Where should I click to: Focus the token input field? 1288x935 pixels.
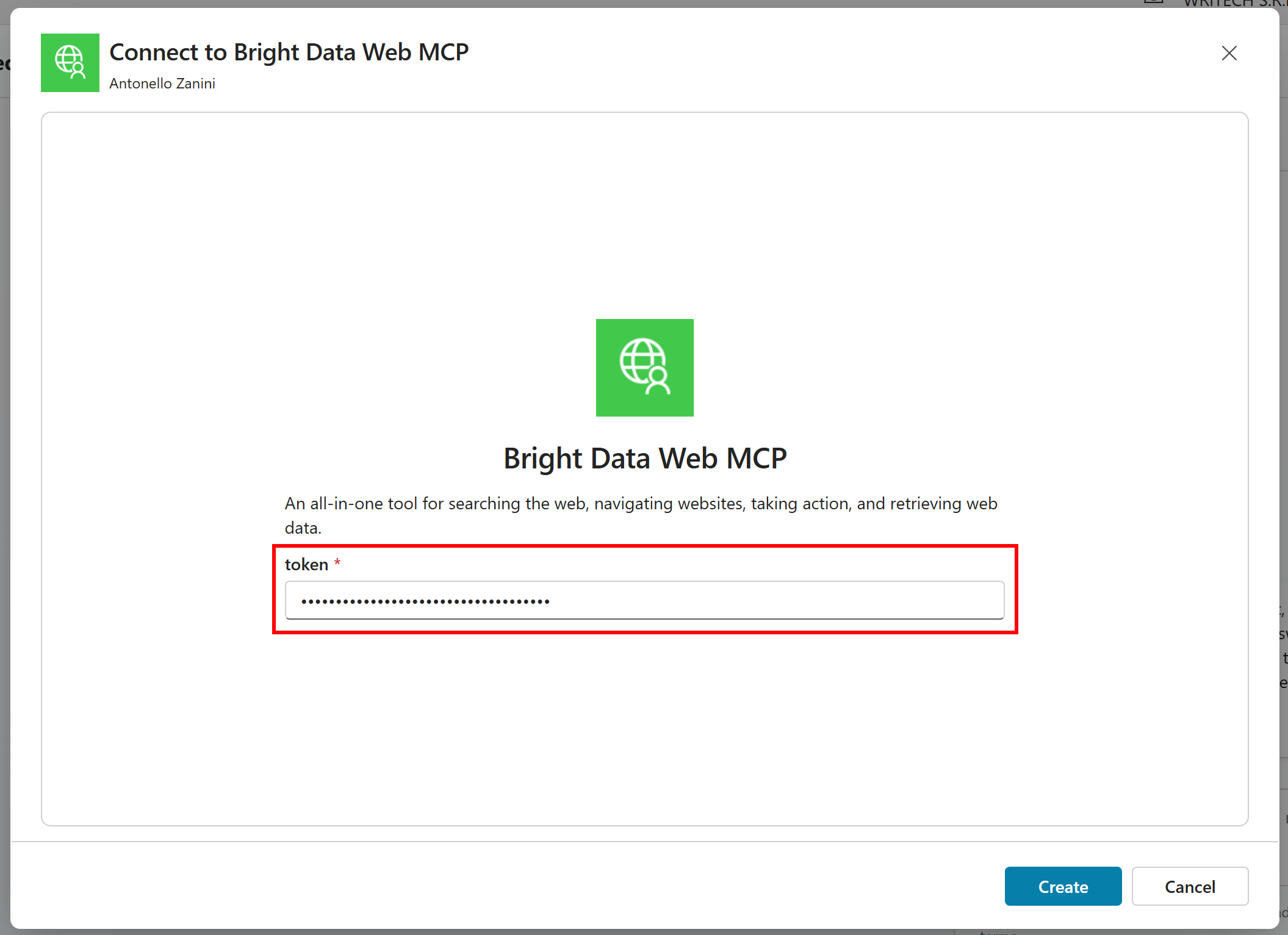644,600
